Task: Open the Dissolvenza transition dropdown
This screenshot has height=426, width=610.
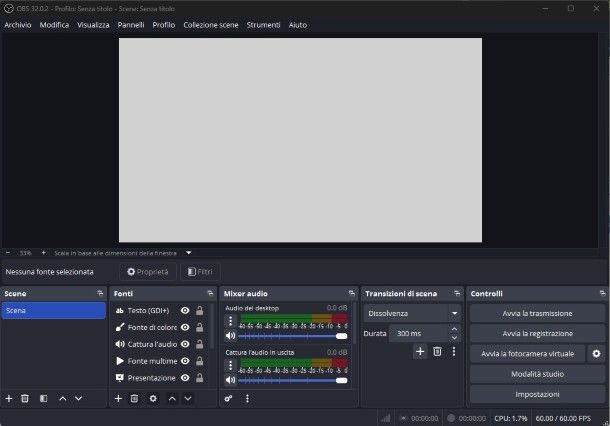Action: (411, 313)
